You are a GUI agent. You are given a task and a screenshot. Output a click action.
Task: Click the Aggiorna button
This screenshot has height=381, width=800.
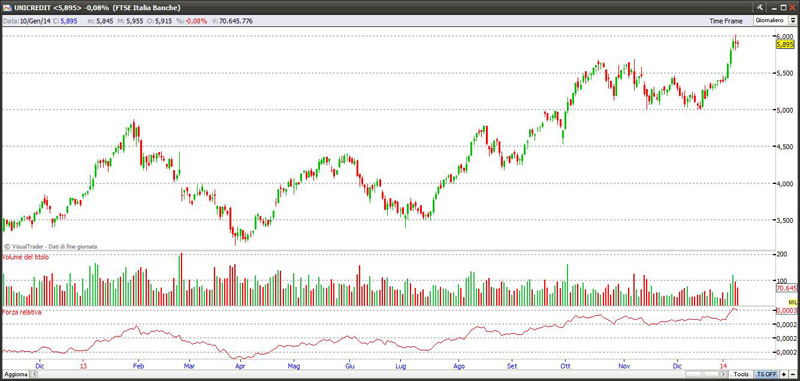click(16, 374)
